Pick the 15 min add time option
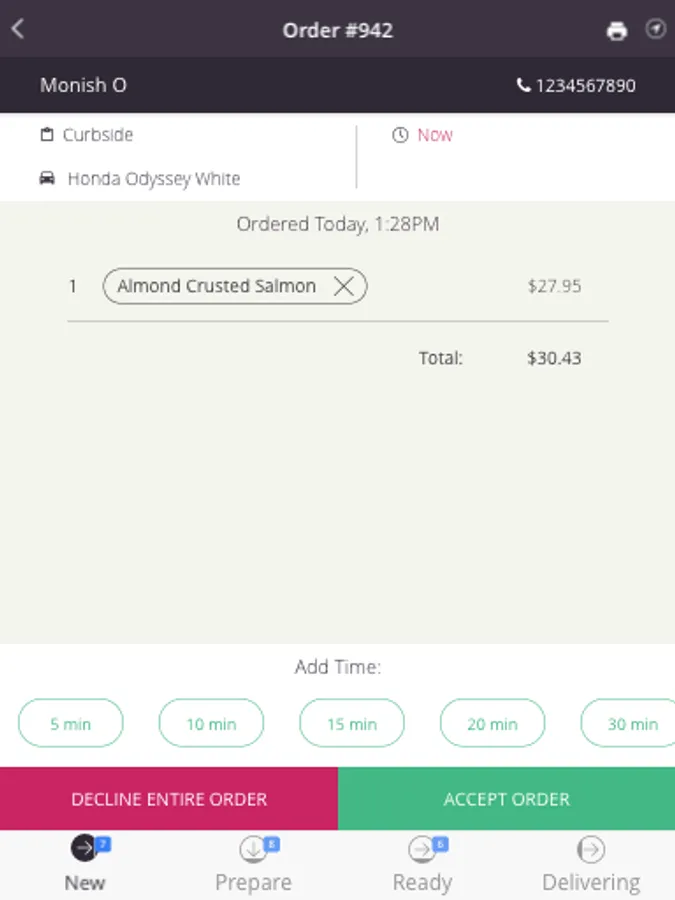This screenshot has width=675, height=900. (x=352, y=724)
